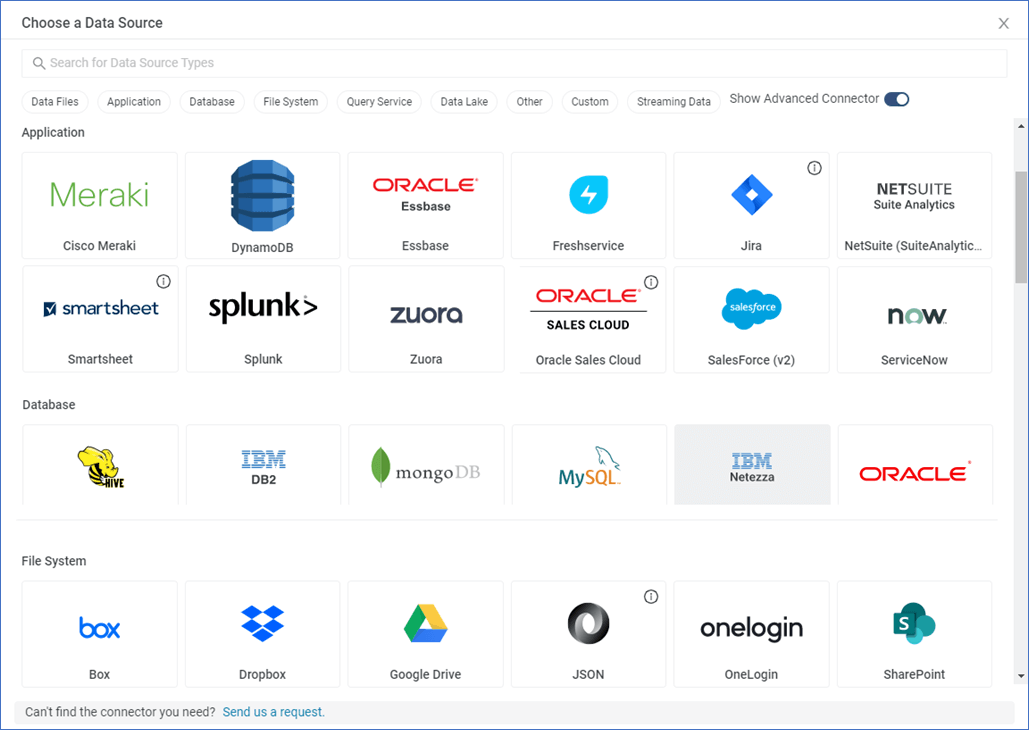This screenshot has height=730, width=1029.
Task: Click the Send us a request link
Action: (x=273, y=712)
